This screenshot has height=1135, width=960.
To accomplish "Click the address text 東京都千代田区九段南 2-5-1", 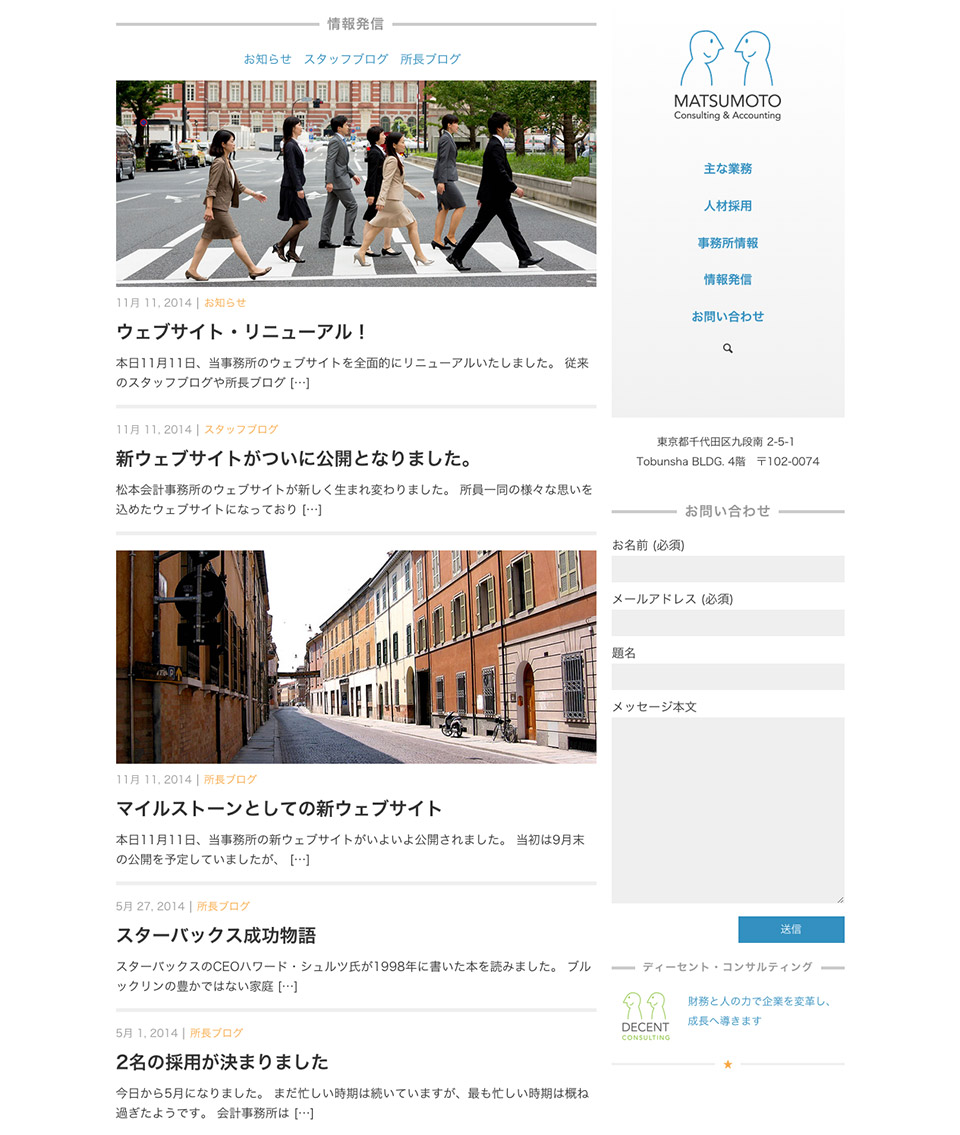I will [725, 442].
